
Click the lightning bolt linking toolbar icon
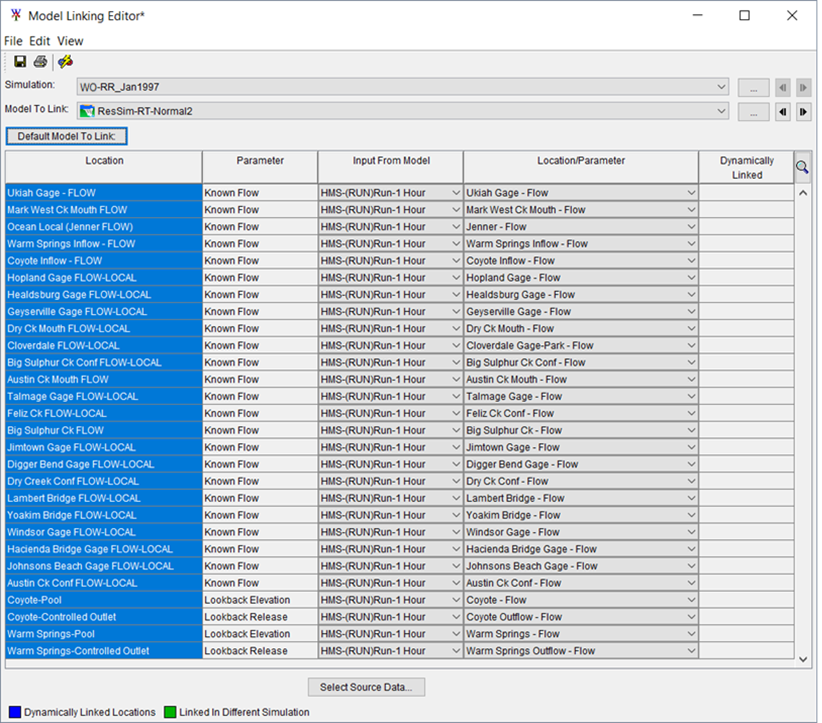coord(64,61)
